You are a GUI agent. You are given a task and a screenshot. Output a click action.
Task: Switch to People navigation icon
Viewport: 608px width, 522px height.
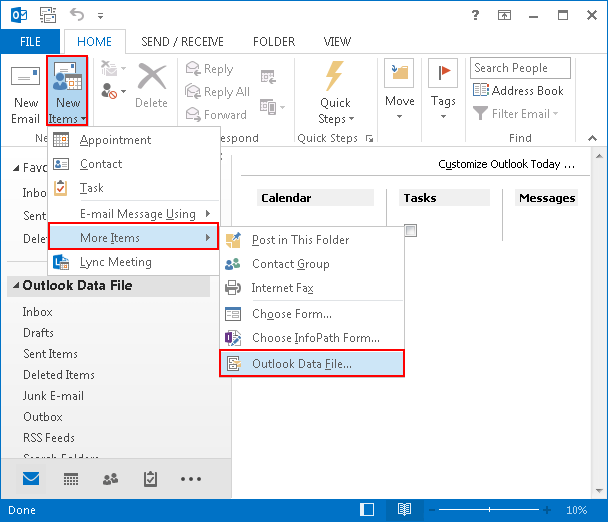[x=111, y=479]
